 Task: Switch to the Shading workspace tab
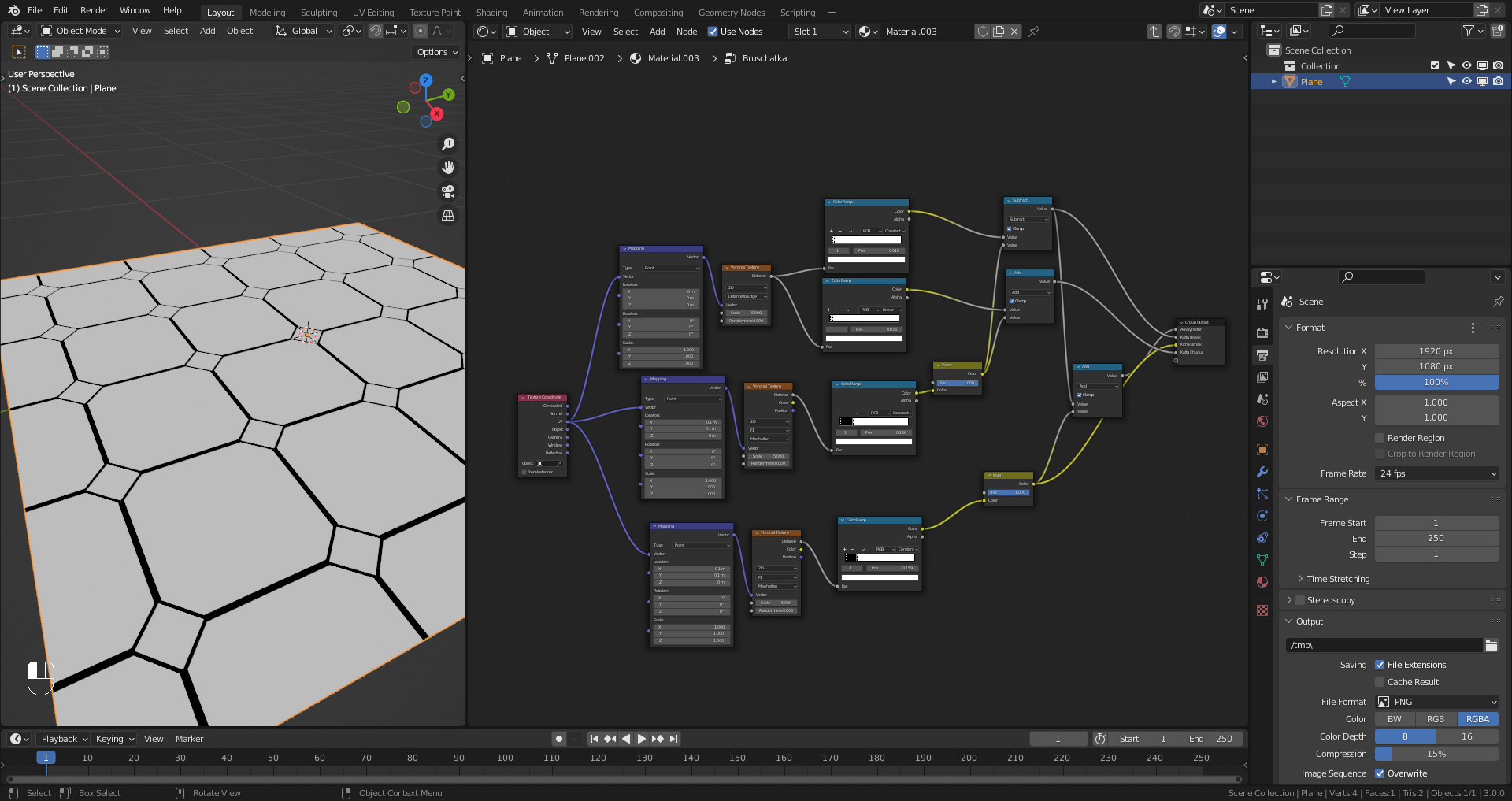[x=491, y=13]
